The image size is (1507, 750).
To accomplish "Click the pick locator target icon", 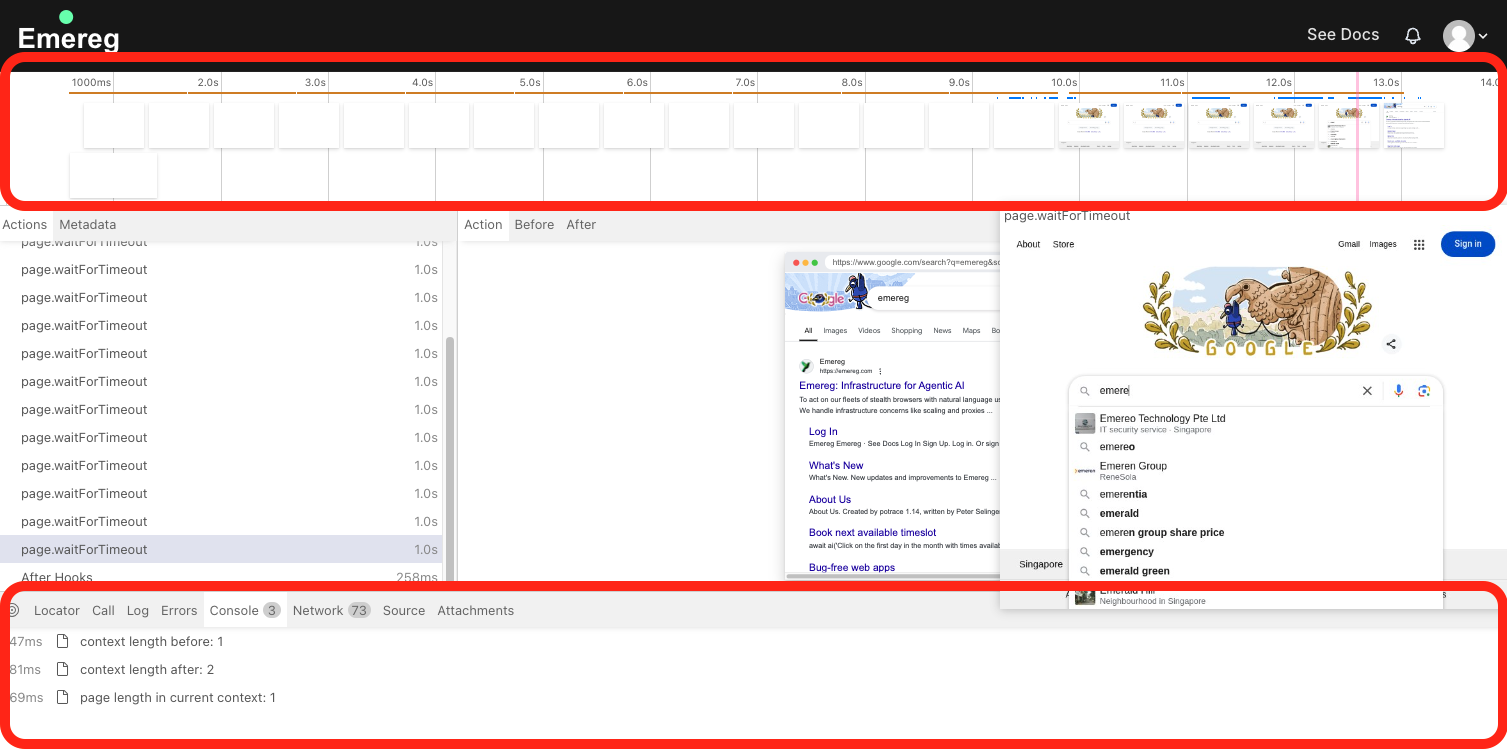I will tap(13, 610).
